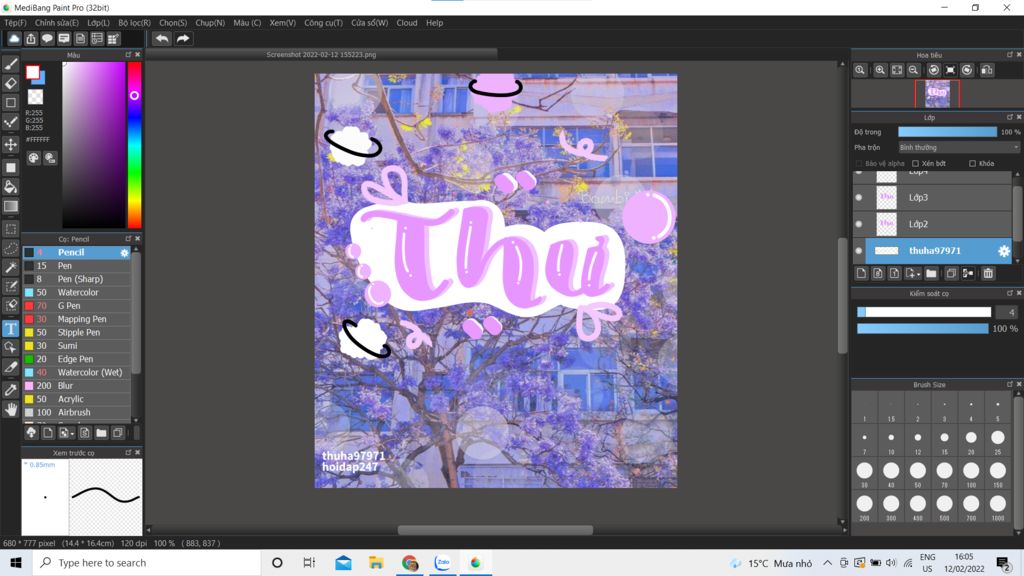Create a new layer folder in Layers panel
The height and width of the screenshot is (576, 1024).
click(931, 274)
